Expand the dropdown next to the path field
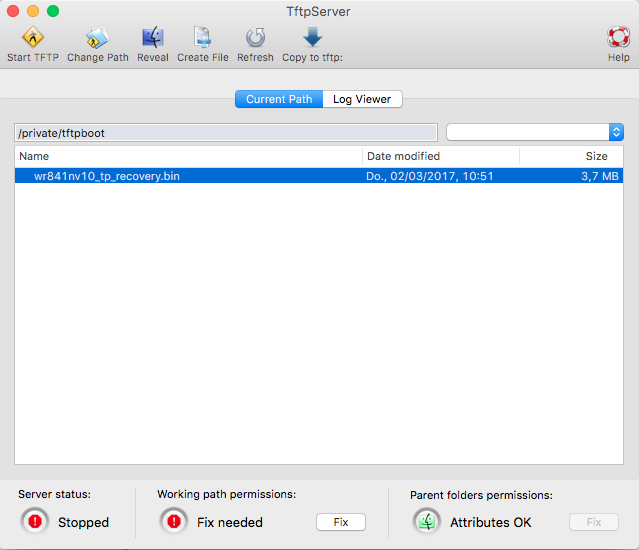This screenshot has height=550, width=639. point(616,132)
